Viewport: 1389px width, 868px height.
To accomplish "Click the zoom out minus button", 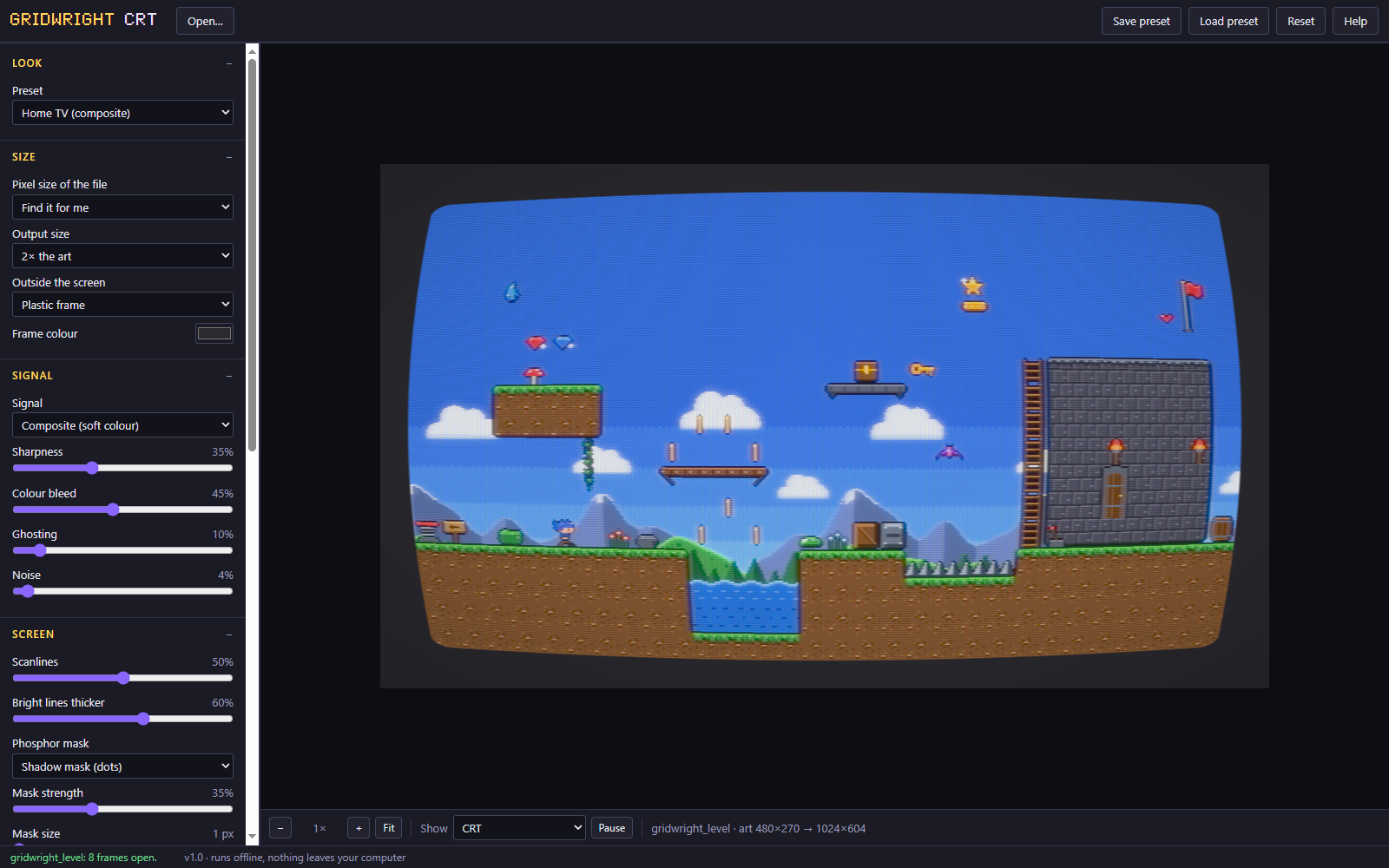I will pyautogui.click(x=280, y=828).
